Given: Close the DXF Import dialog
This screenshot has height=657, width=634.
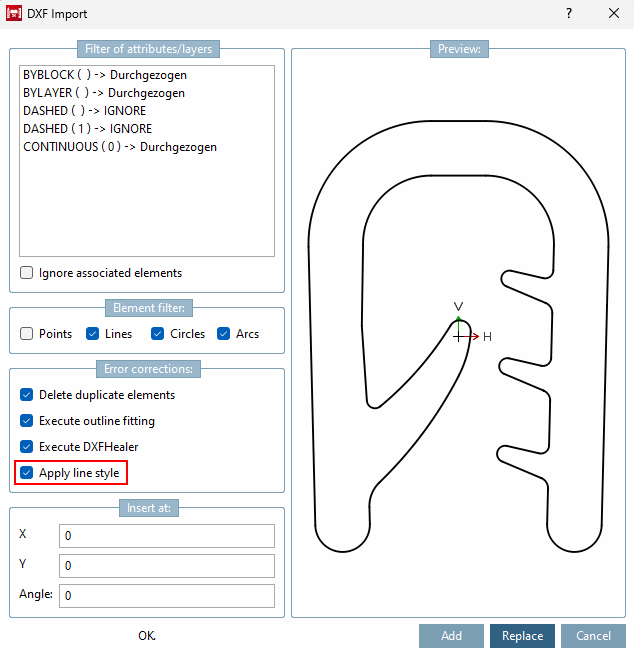Looking at the screenshot, I should pos(614,13).
